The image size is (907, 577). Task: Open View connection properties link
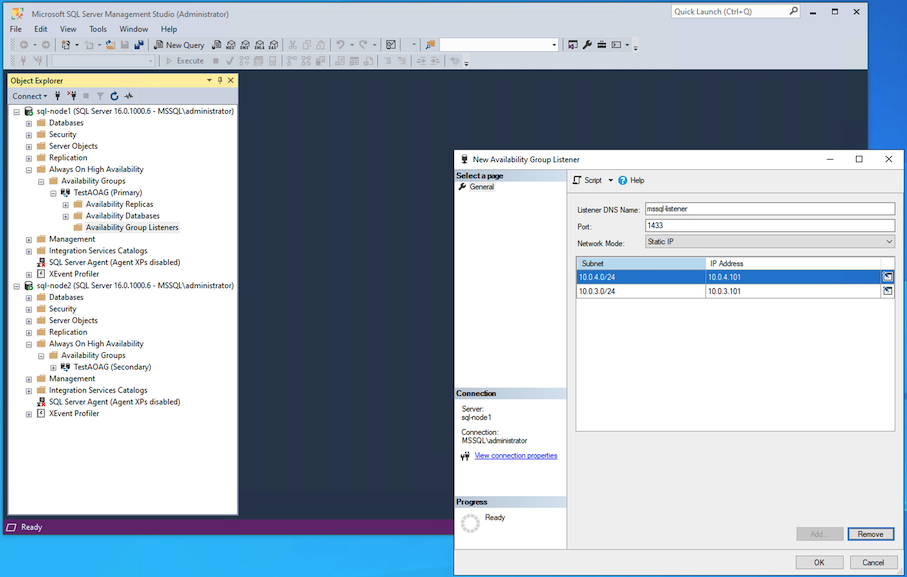click(516, 456)
